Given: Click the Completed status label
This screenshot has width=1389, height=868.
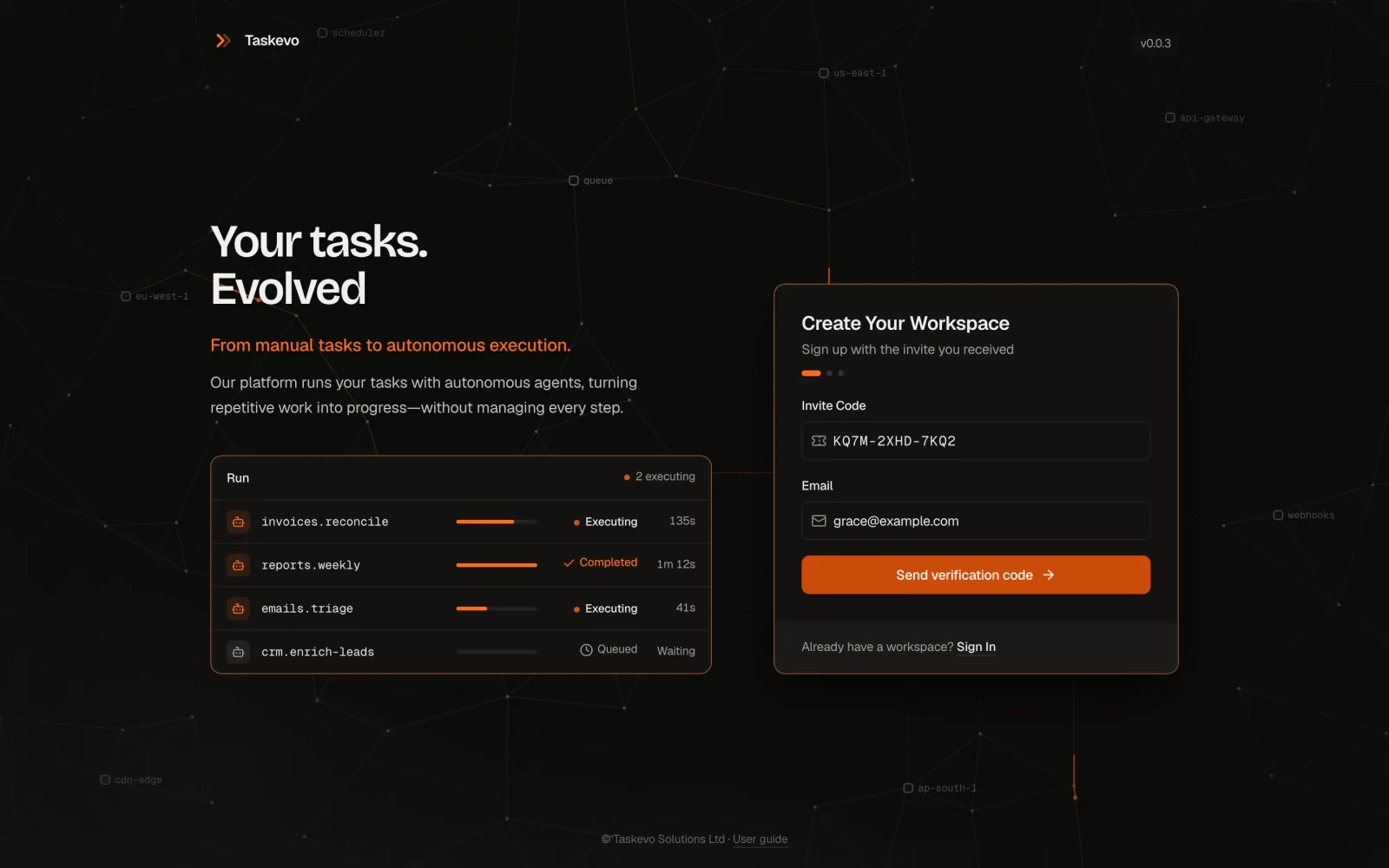Looking at the screenshot, I should pyautogui.click(x=609, y=562).
